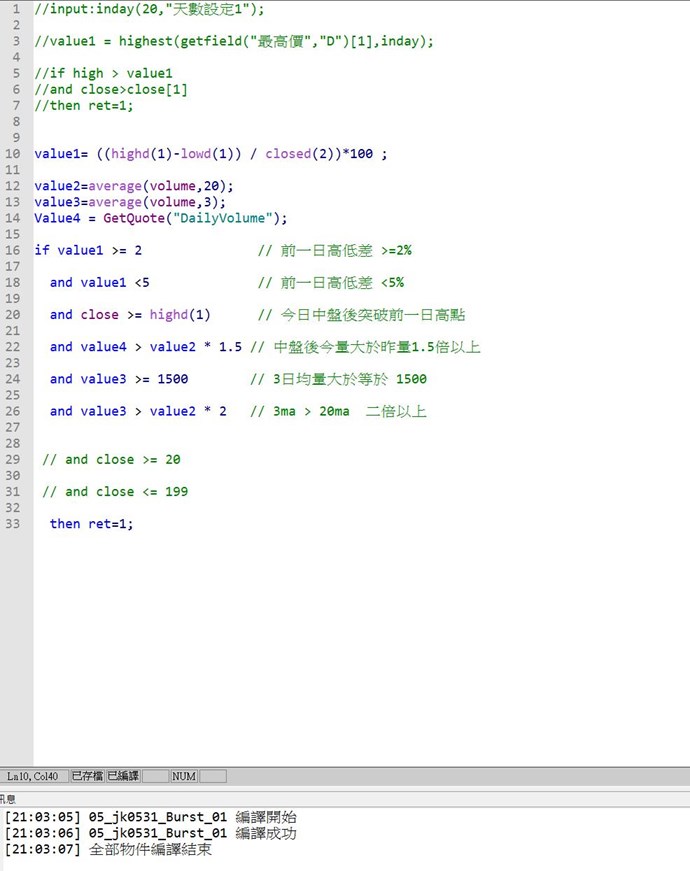Click the 'and close >= highd(1)' condition
The image size is (690, 871).
[130, 314]
